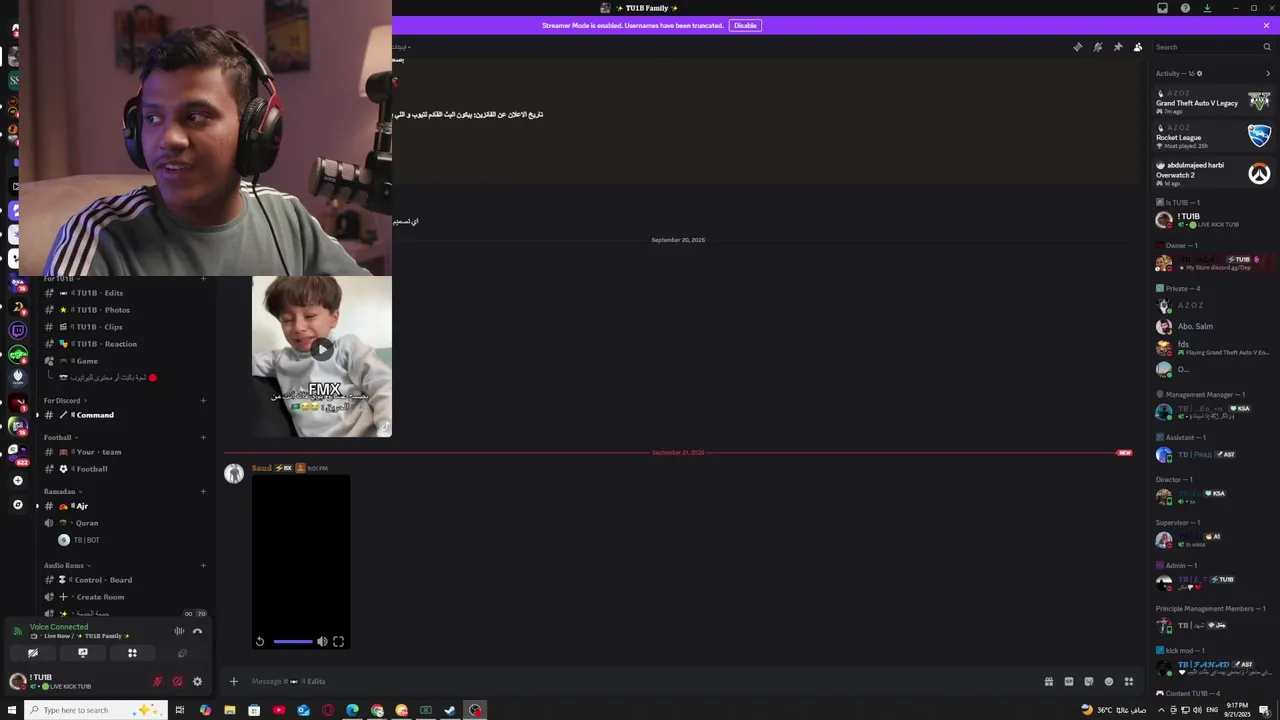The width and height of the screenshot is (1280, 720).
Task: Adjust the black video progress slider
Action: coord(292,642)
